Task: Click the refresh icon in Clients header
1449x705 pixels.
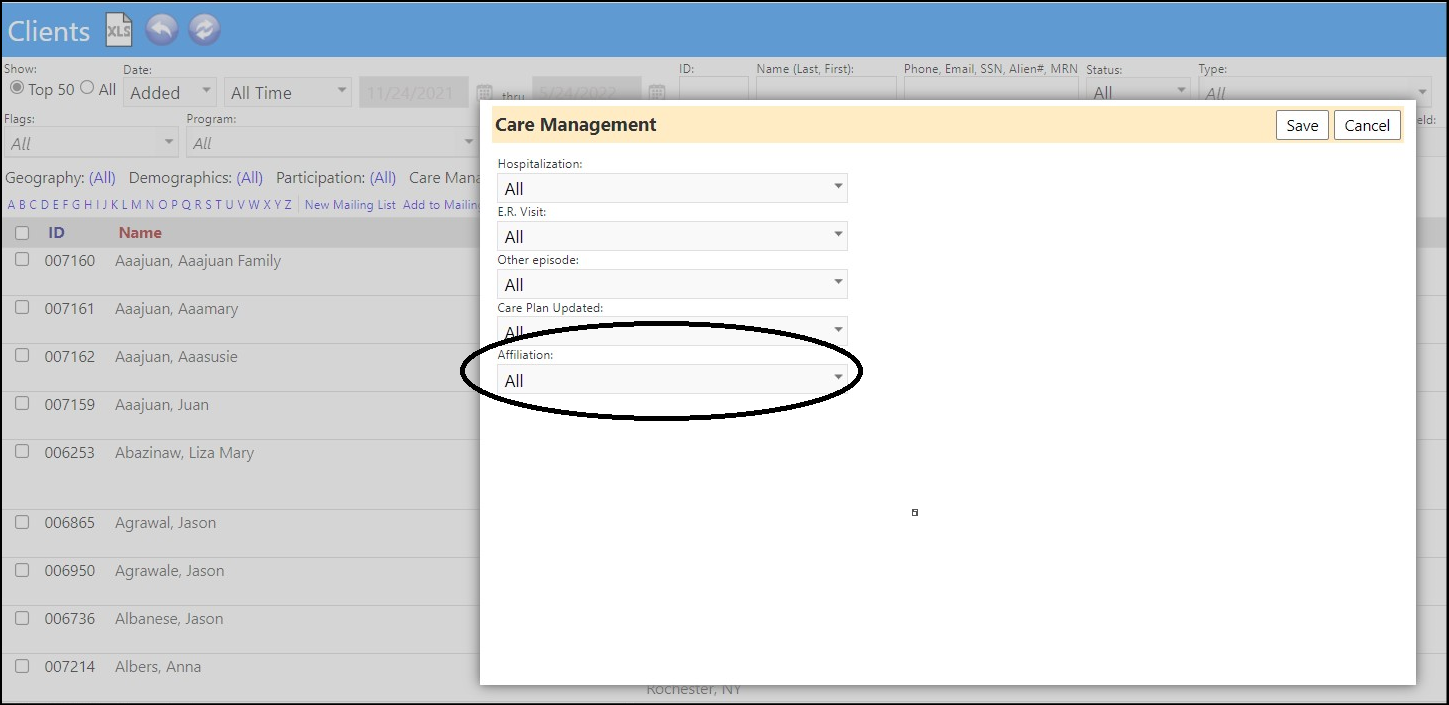Action: click(203, 30)
